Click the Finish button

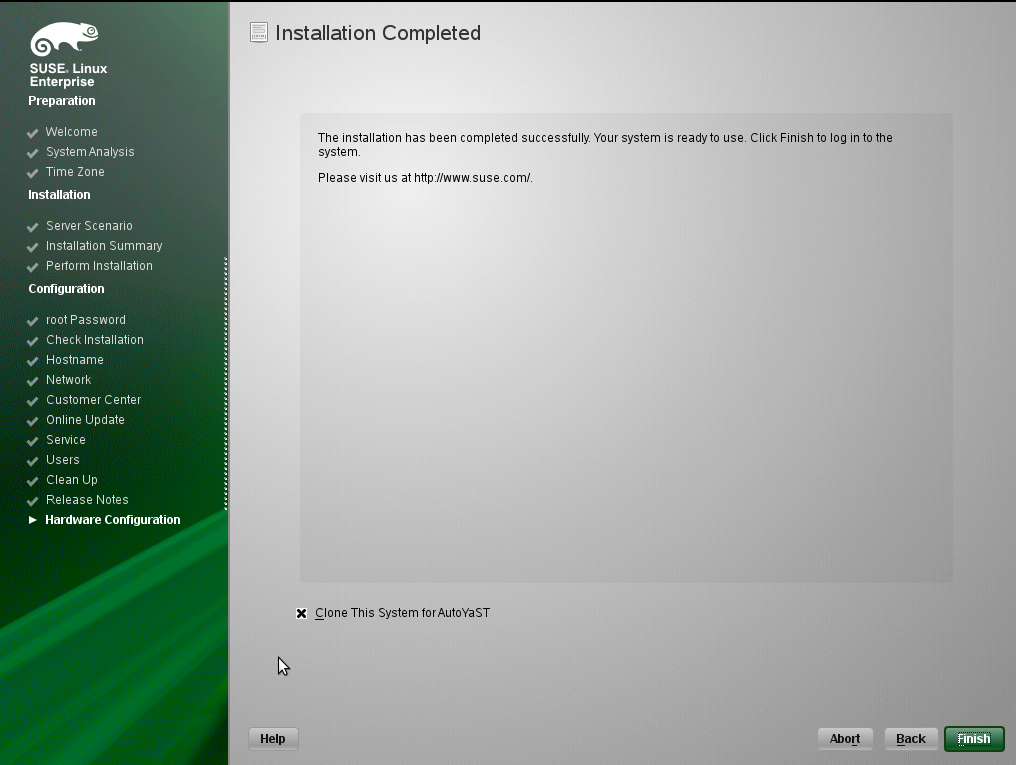pyautogui.click(x=974, y=738)
